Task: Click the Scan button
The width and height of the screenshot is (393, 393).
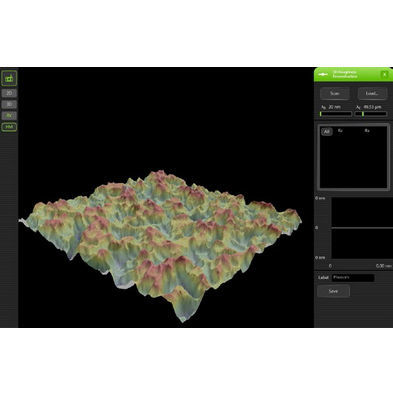Action: click(335, 94)
